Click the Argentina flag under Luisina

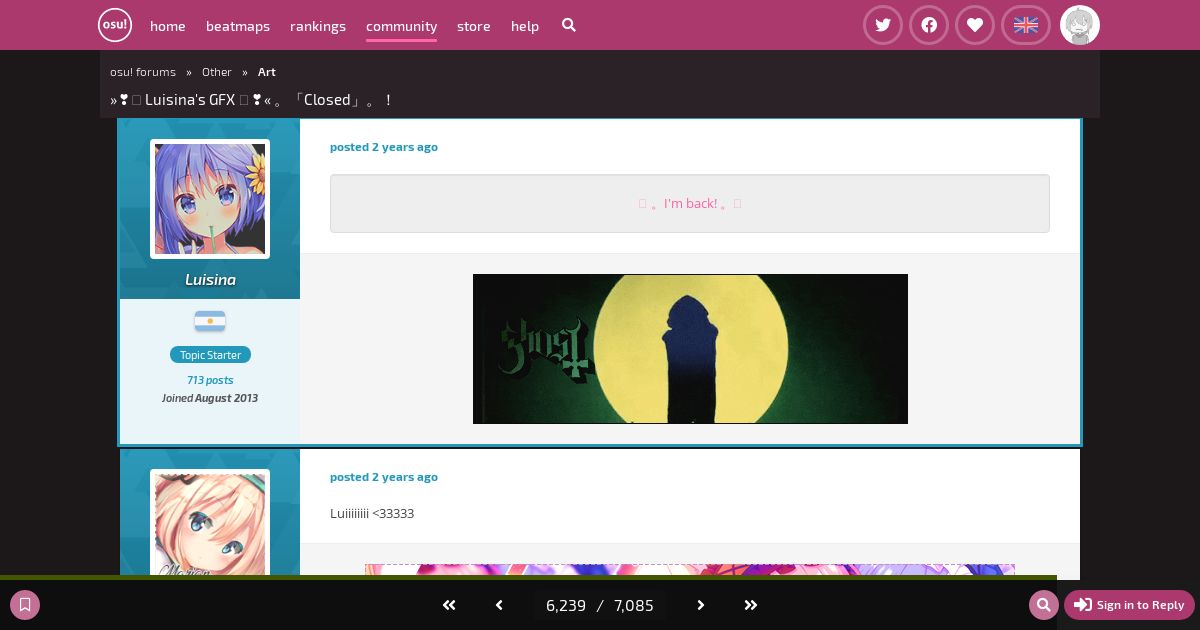(210, 321)
